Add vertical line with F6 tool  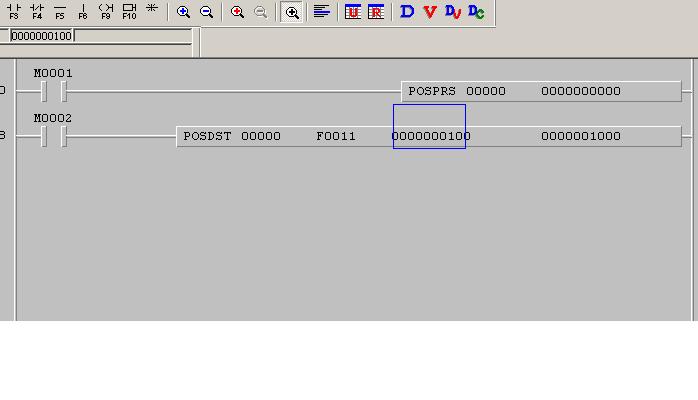pyautogui.click(x=82, y=12)
